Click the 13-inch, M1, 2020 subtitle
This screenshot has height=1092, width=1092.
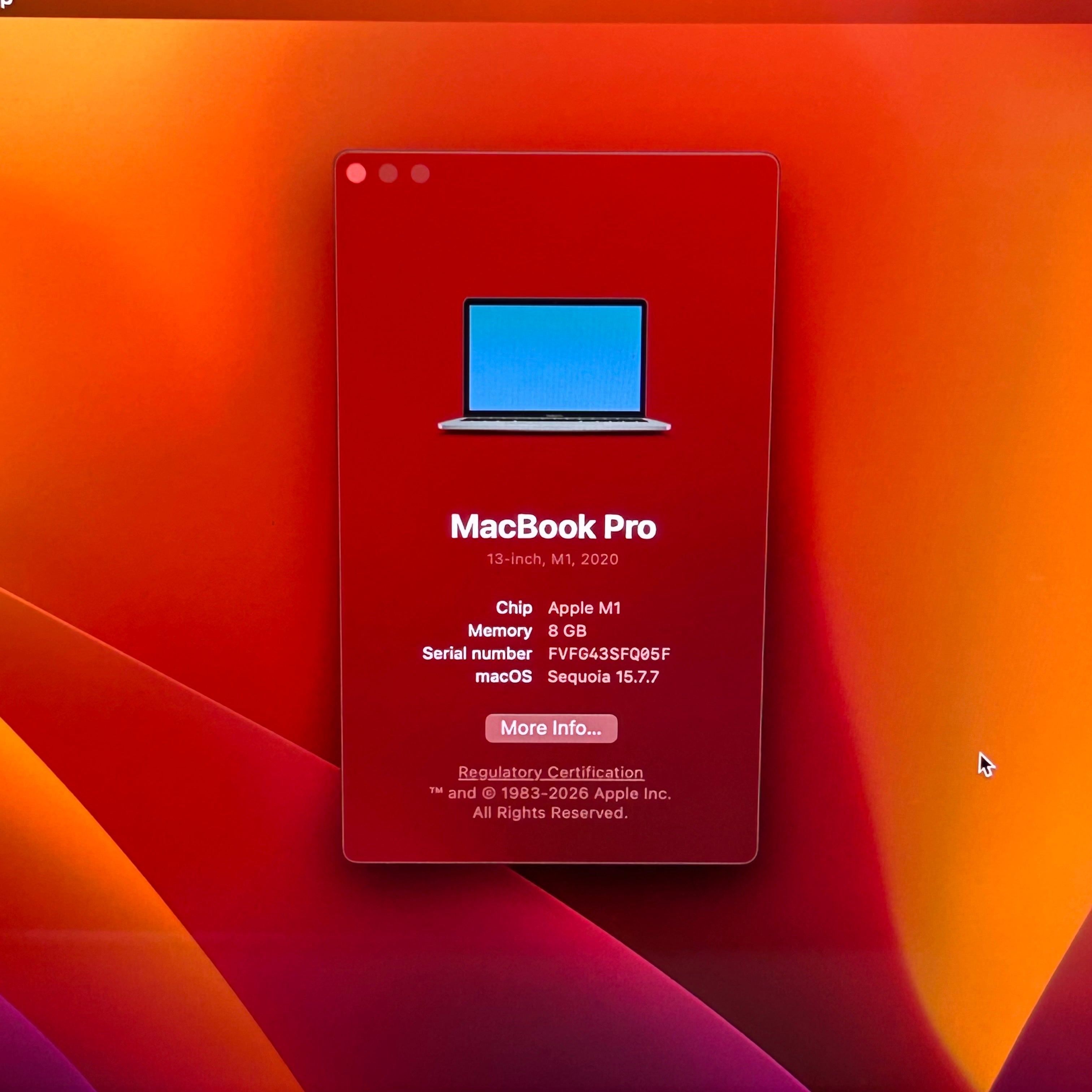coord(553,559)
